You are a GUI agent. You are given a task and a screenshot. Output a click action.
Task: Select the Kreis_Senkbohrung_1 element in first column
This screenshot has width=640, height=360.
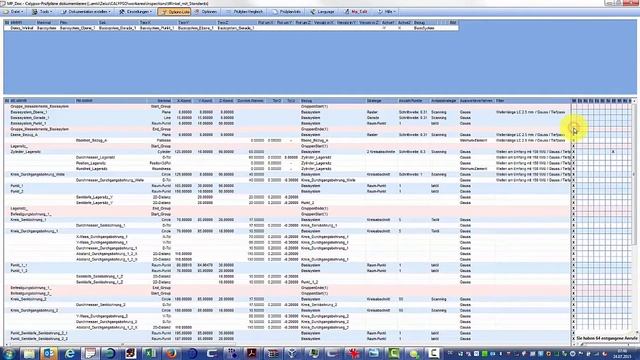coord(28,220)
